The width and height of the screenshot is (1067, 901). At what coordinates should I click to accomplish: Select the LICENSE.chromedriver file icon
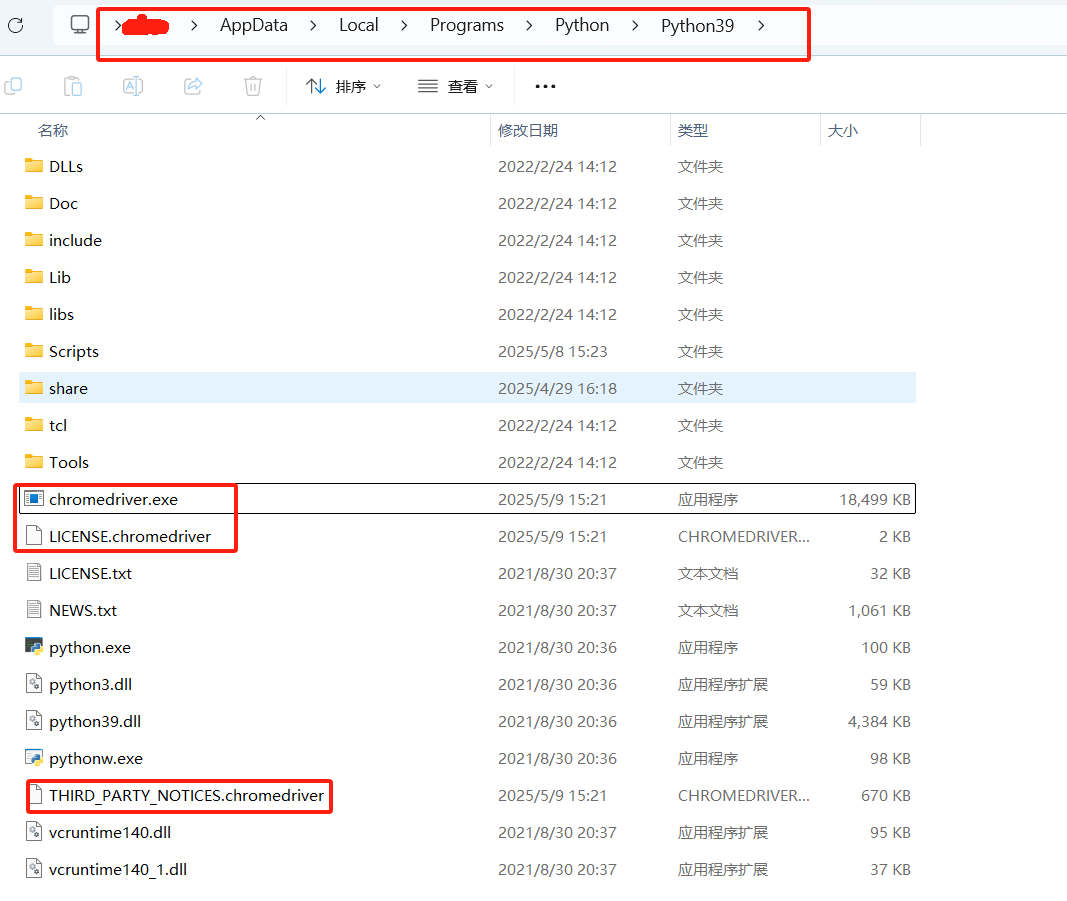coord(34,536)
